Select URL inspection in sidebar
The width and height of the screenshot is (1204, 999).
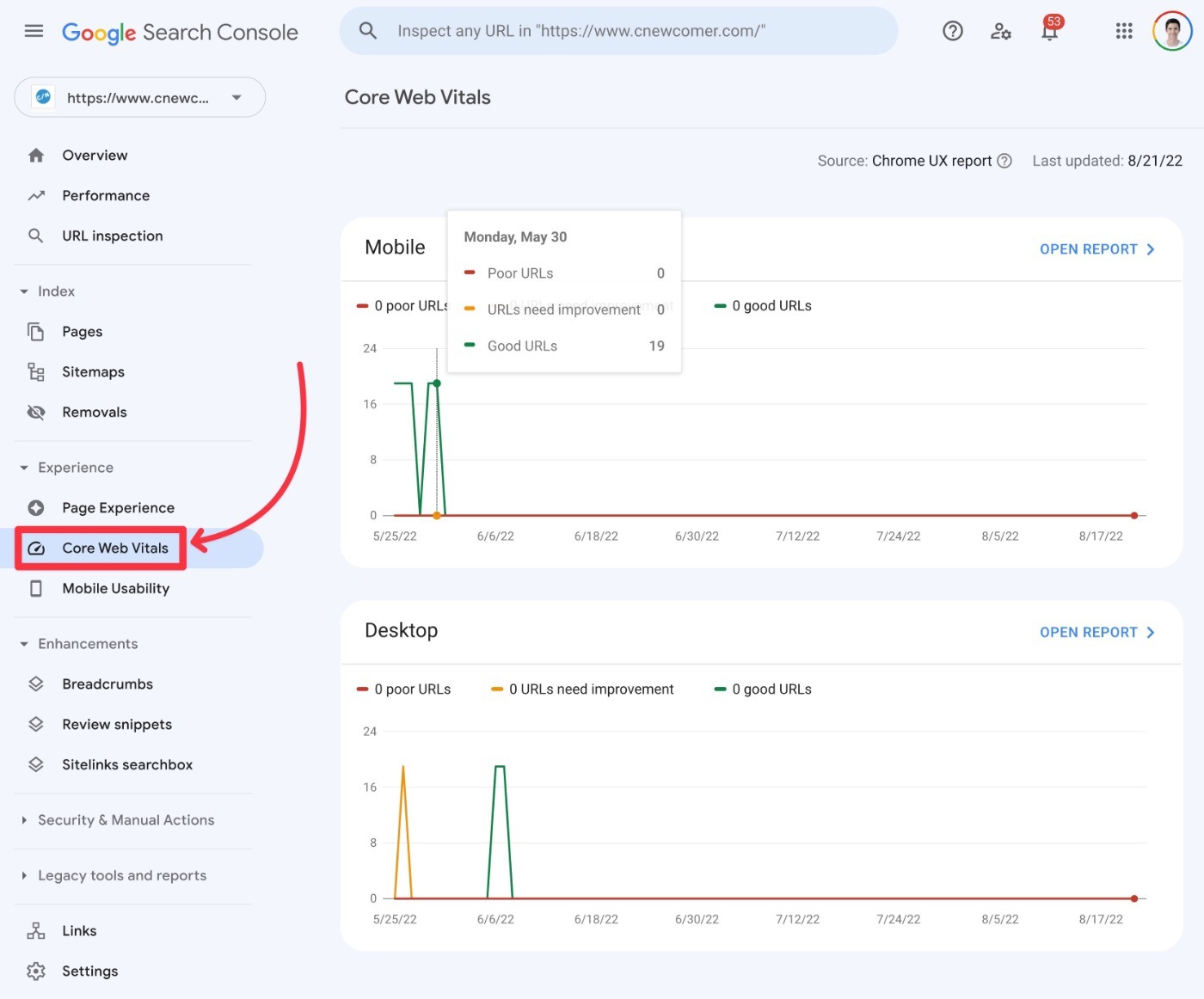coord(113,236)
